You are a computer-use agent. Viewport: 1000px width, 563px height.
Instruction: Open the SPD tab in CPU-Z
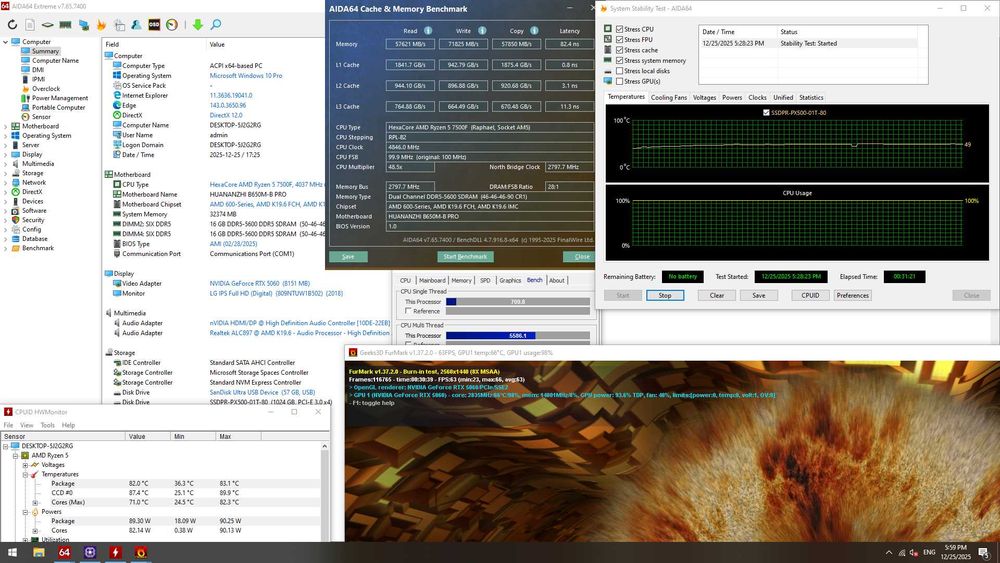pyautogui.click(x=485, y=281)
